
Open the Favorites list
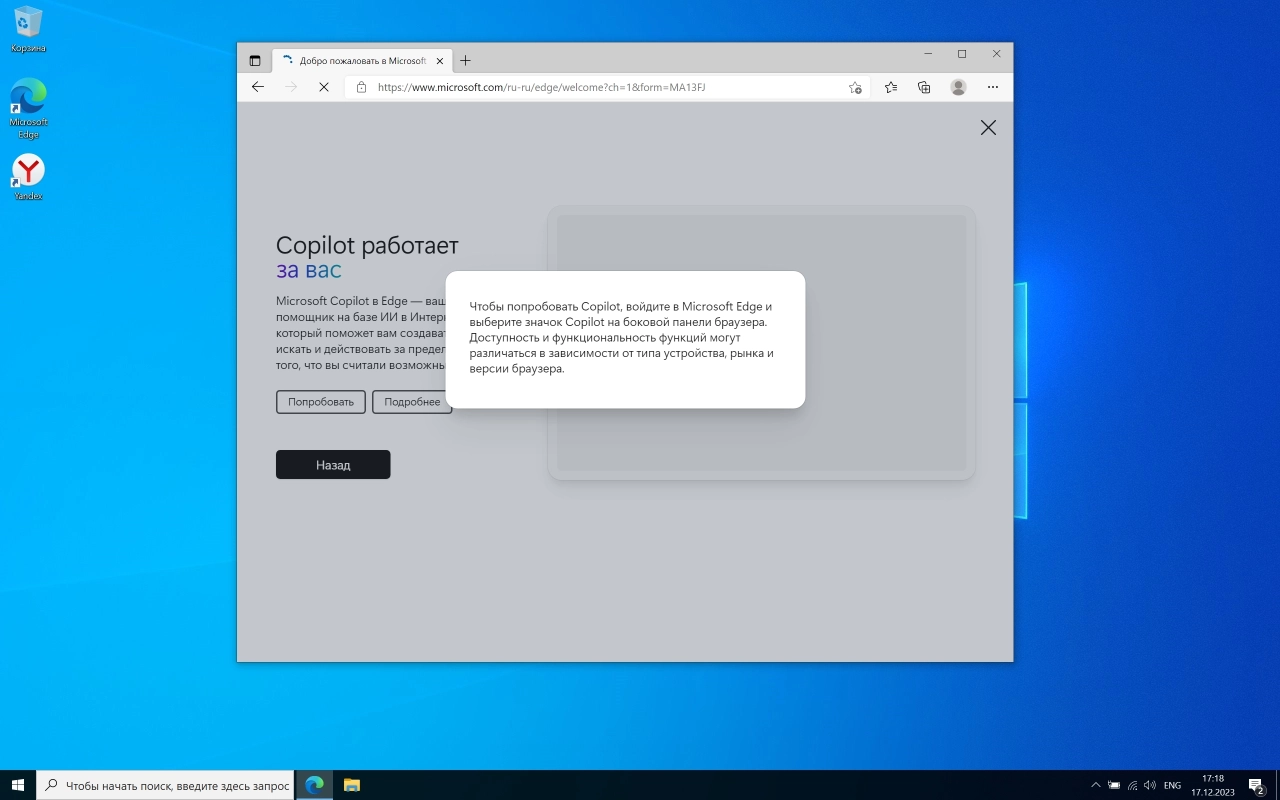(x=891, y=87)
